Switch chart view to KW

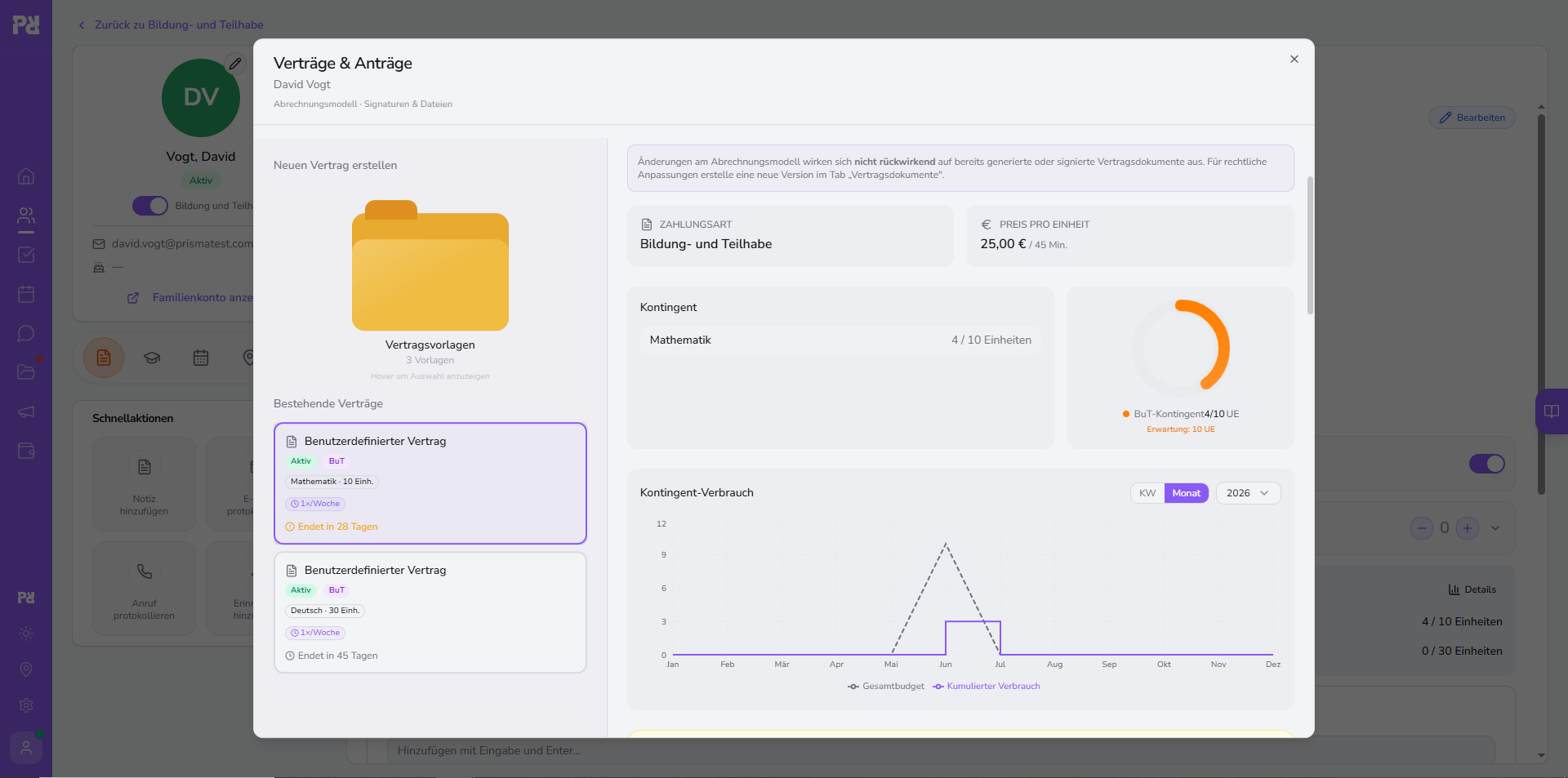pyautogui.click(x=1147, y=493)
